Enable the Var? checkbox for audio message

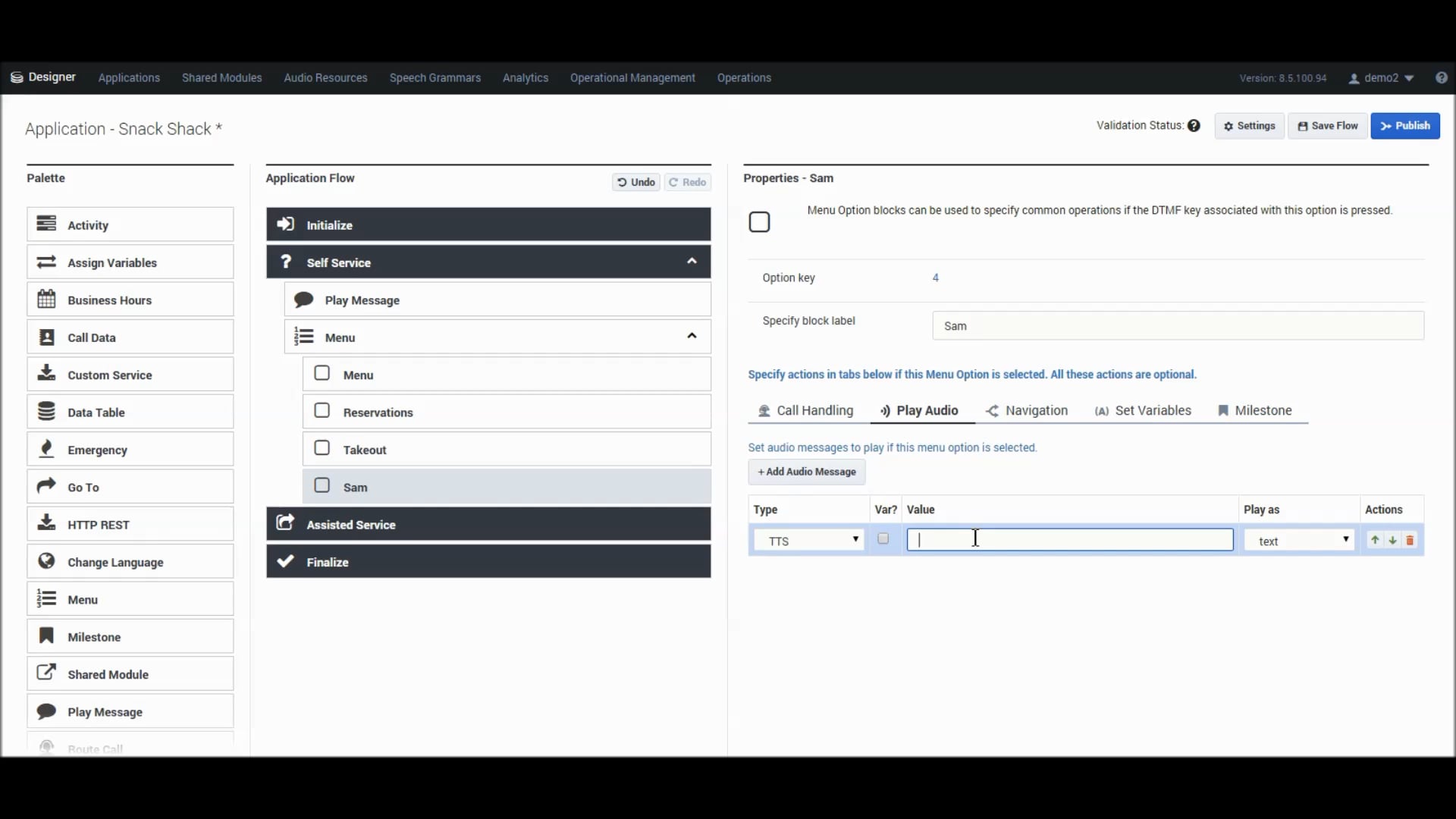[883, 538]
